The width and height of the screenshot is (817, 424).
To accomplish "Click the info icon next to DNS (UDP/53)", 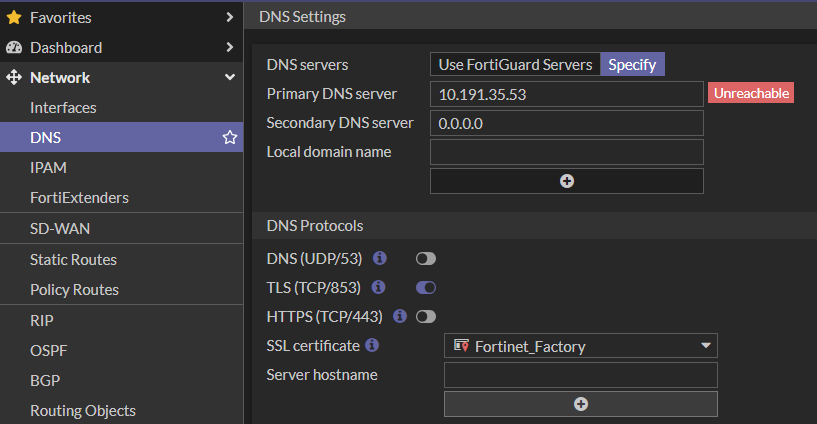I will click(380, 258).
